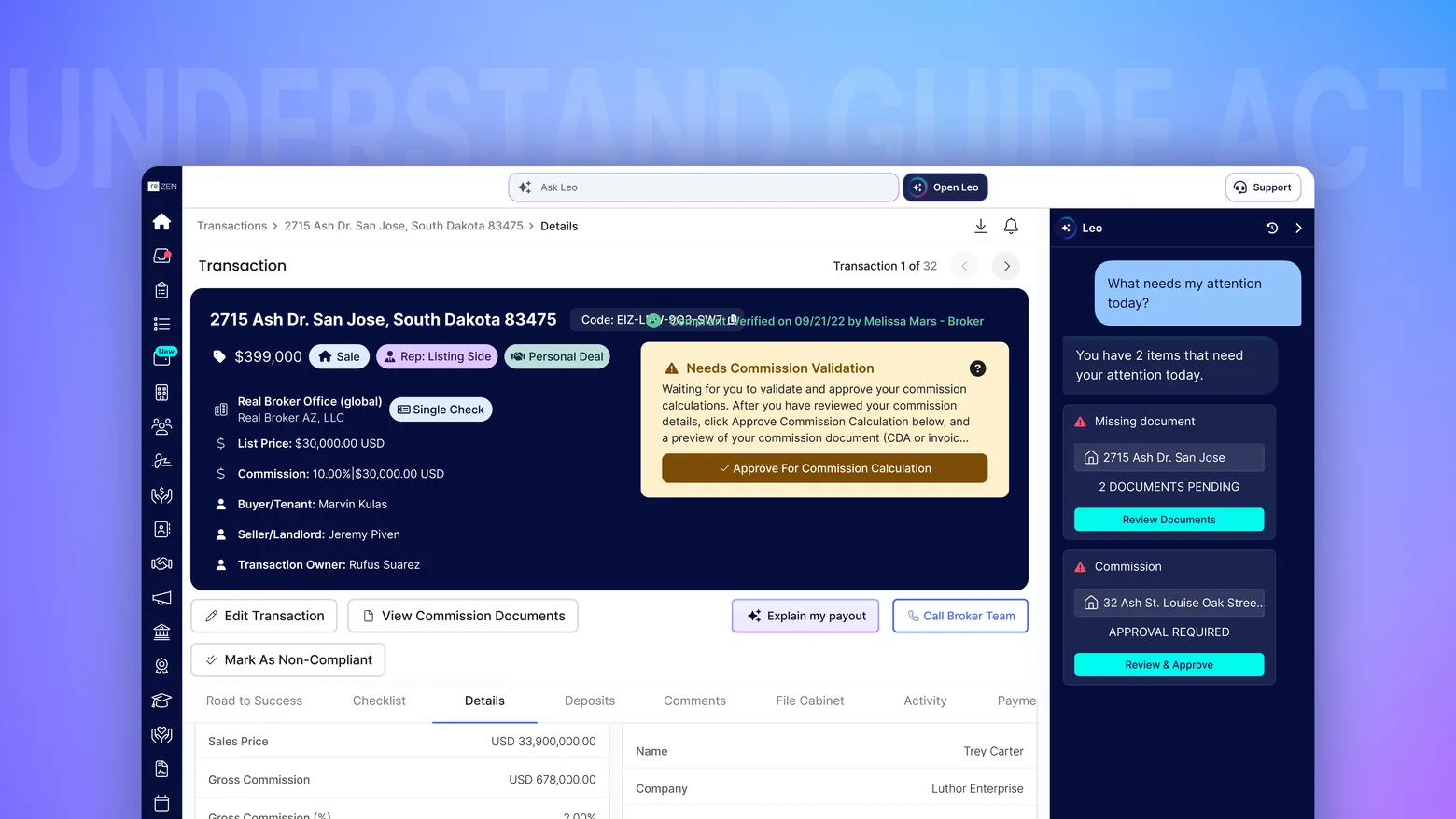Switch to the Checklist tab
The image size is (1456, 819).
(x=379, y=701)
